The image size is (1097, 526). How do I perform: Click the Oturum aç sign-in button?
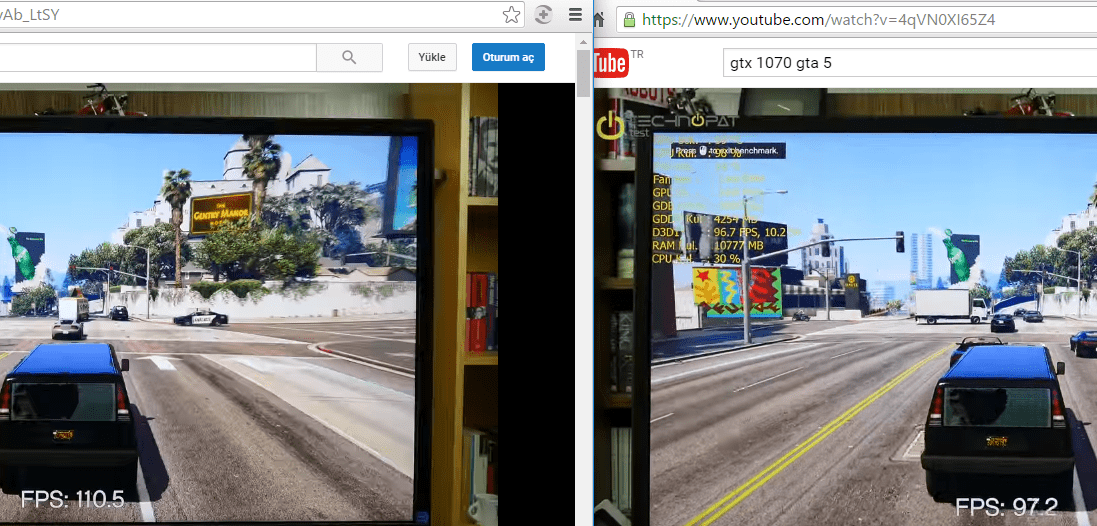pos(509,57)
